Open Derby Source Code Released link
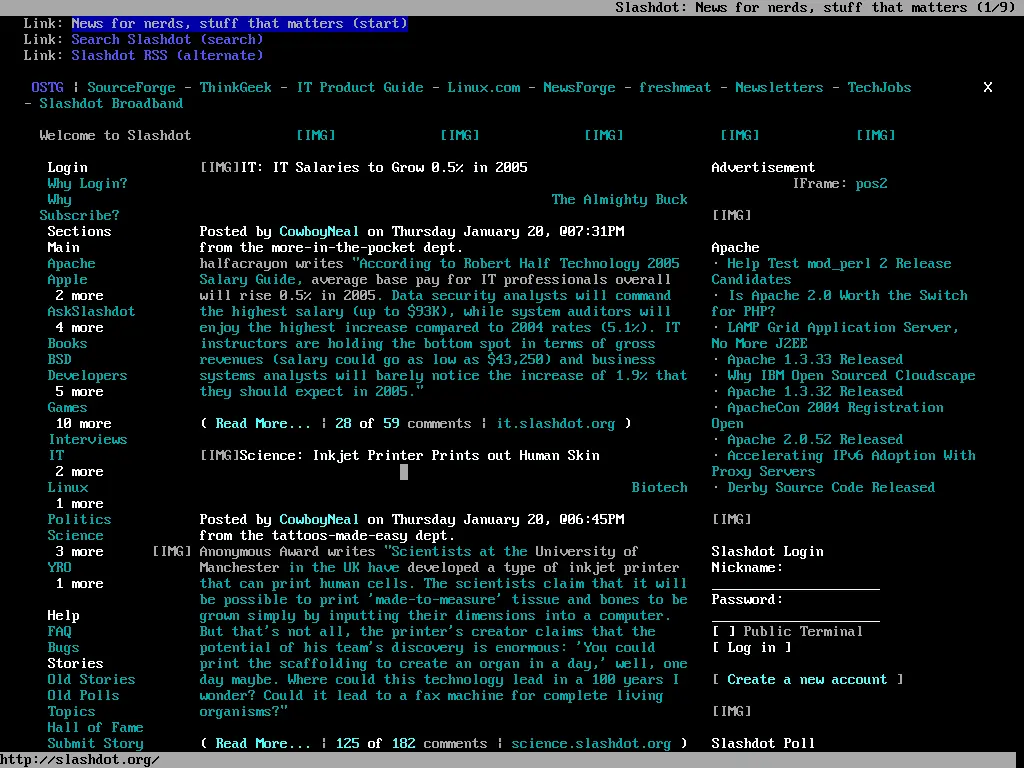Image resolution: width=1024 pixels, height=768 pixels. point(831,487)
